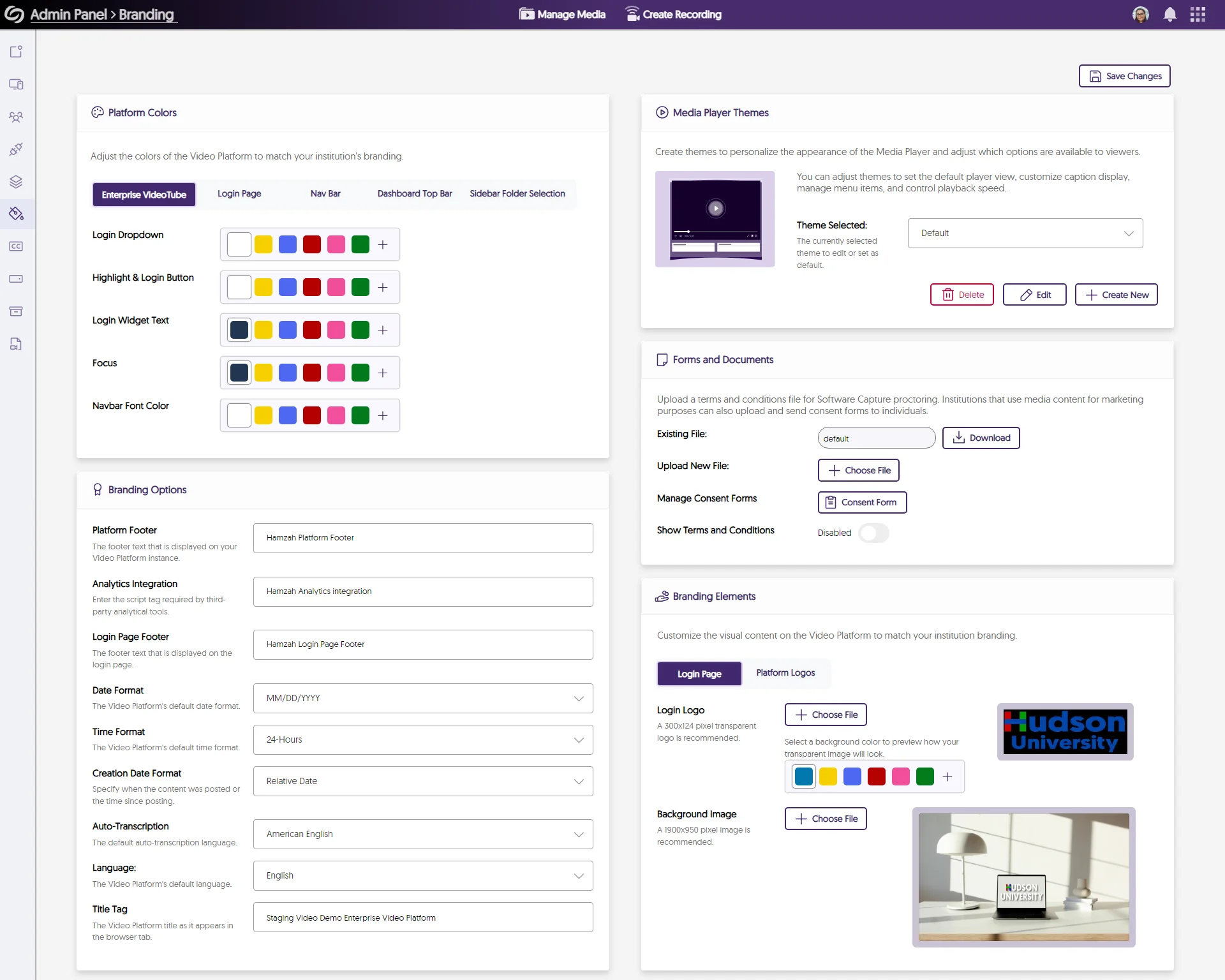Open the notifications bell icon
The image size is (1225, 980).
point(1169,15)
